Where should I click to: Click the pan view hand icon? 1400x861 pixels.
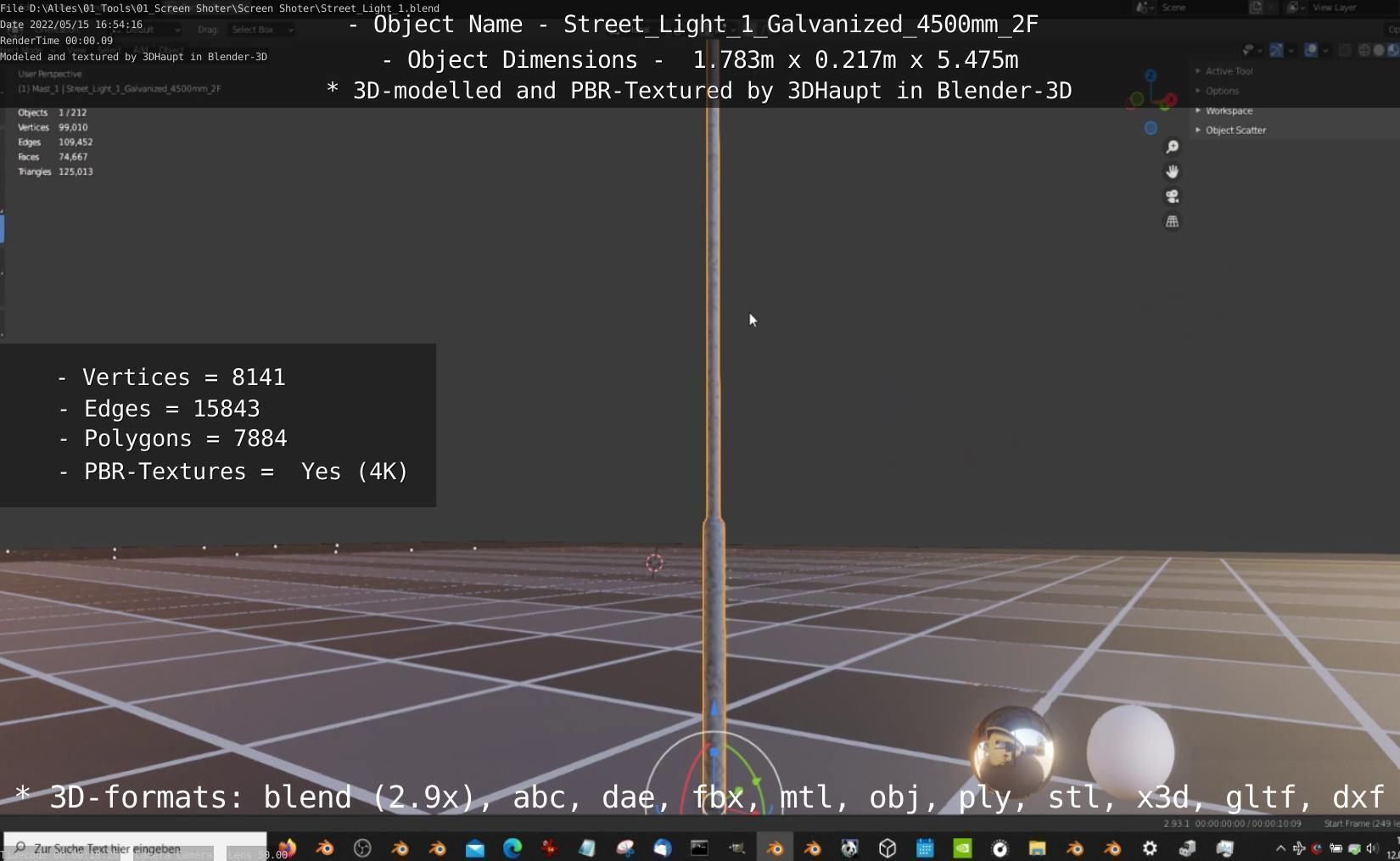(x=1172, y=172)
